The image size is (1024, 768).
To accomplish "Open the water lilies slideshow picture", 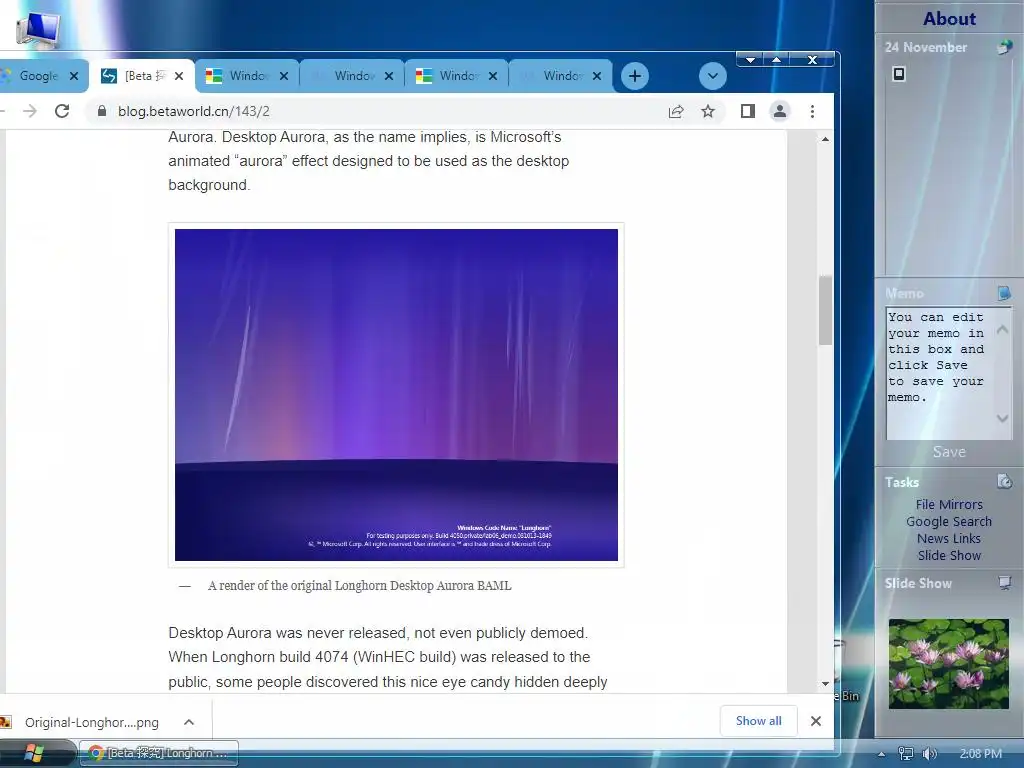I will 949,664.
